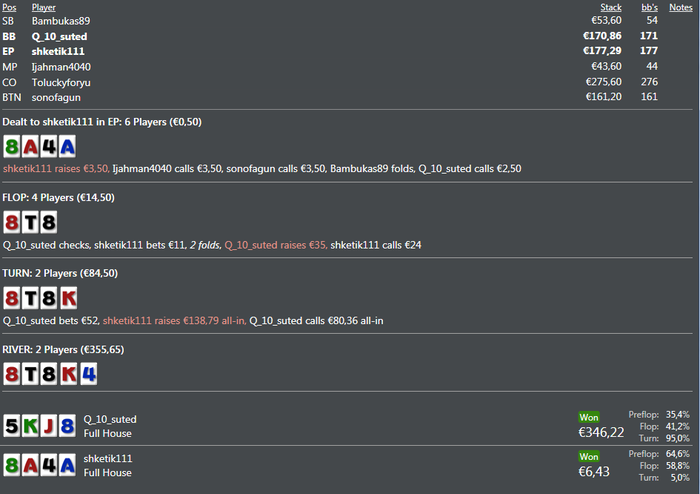Click the Won badge above €6,43
The width and height of the screenshot is (700, 494).
tap(590, 456)
